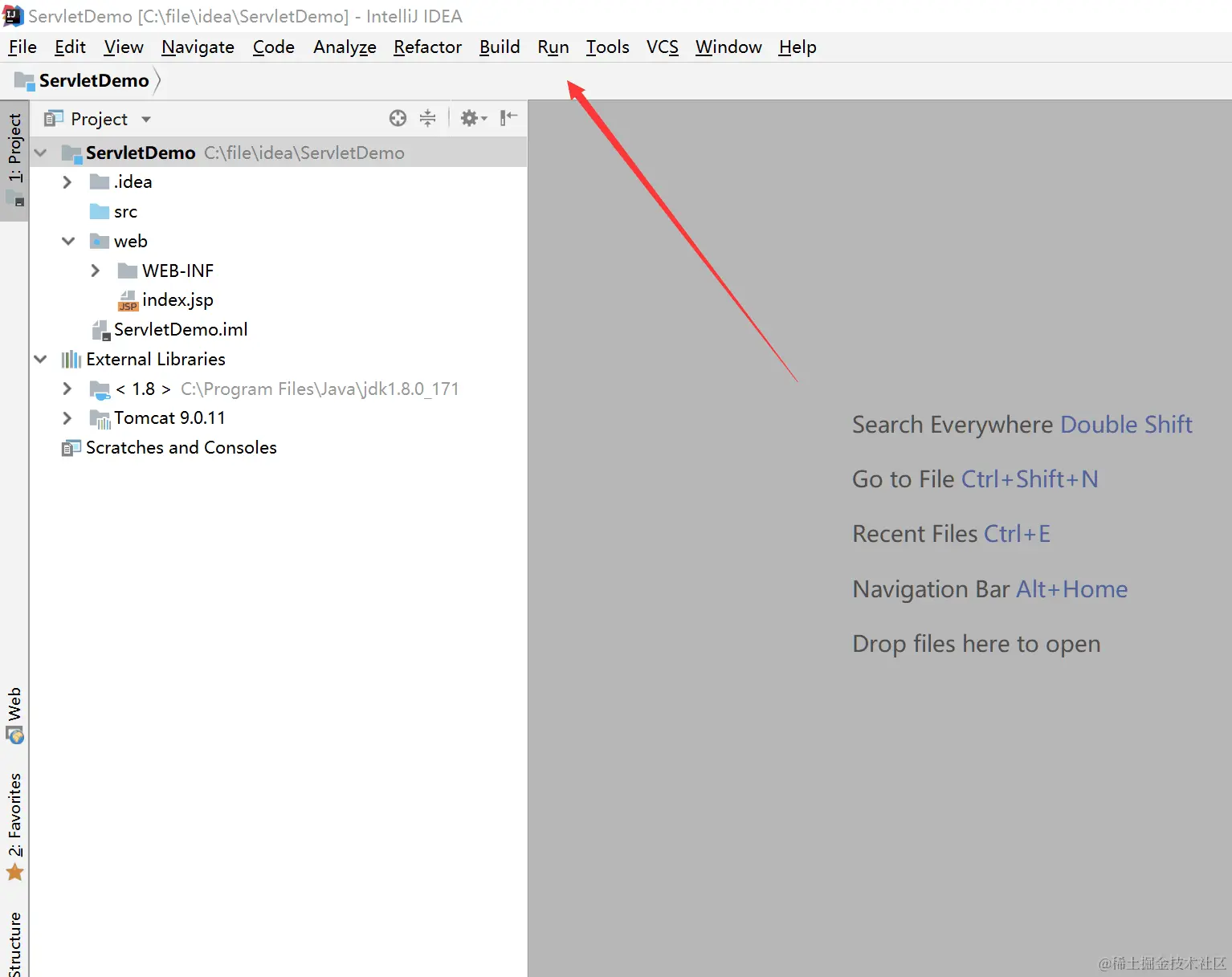The image size is (1232, 977).
Task: Open the Project view type dropdown arrow
Action: point(146,120)
